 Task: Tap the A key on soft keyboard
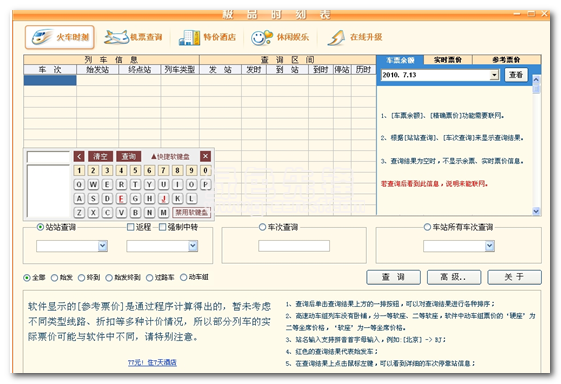pos(79,198)
